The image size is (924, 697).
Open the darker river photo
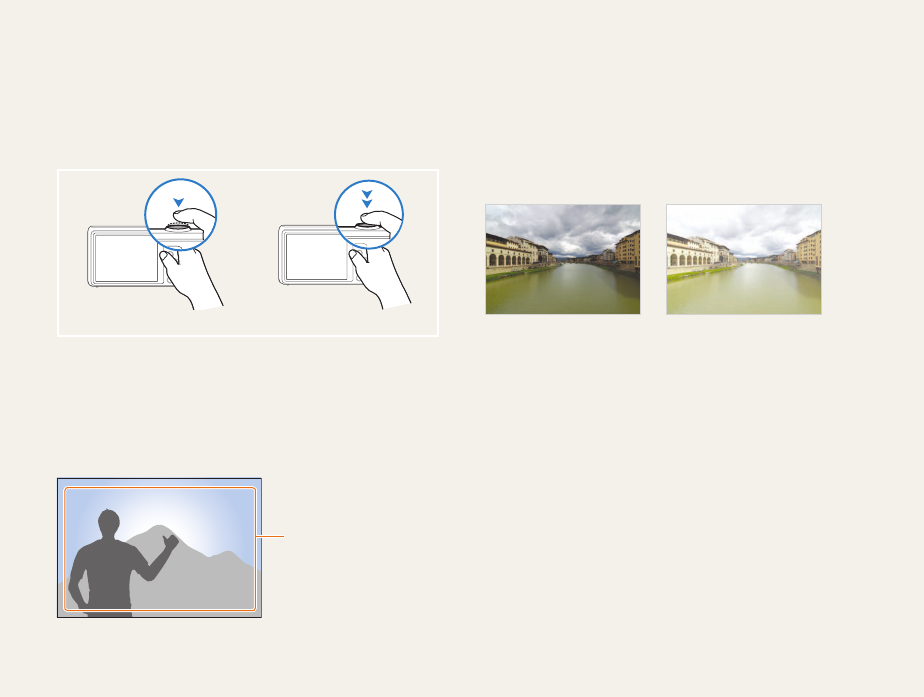tap(563, 259)
